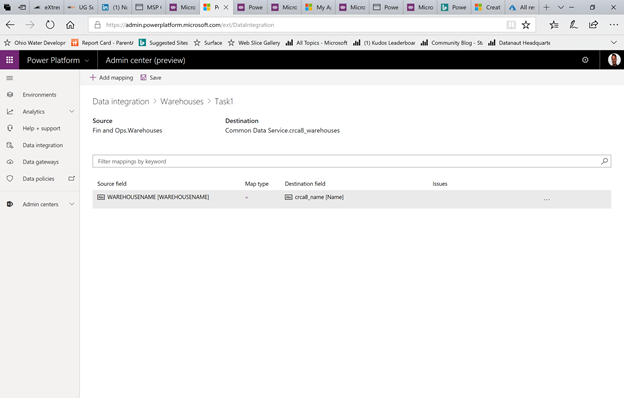Click the share page icon
This screenshot has width=624, height=398.
(x=593, y=25)
